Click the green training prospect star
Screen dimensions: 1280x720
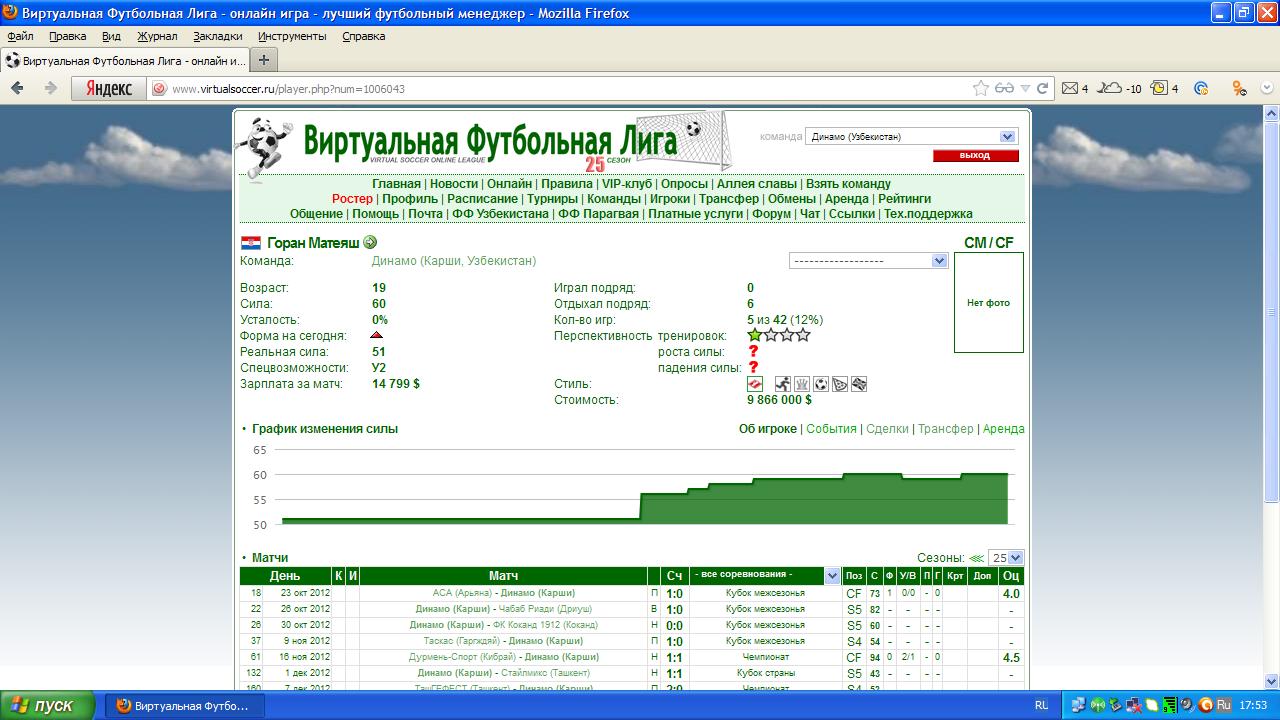click(x=755, y=335)
